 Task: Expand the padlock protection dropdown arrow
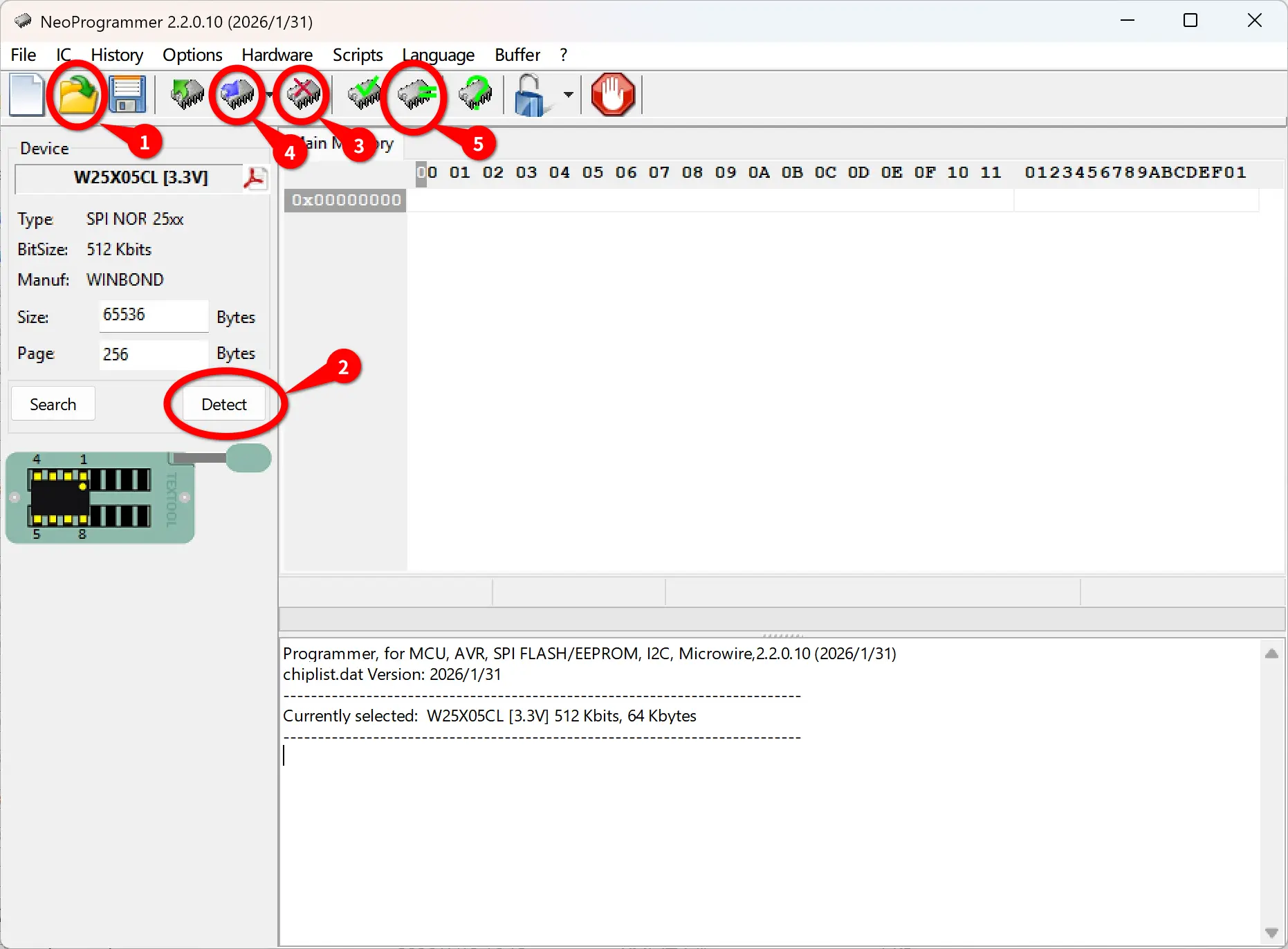click(569, 94)
